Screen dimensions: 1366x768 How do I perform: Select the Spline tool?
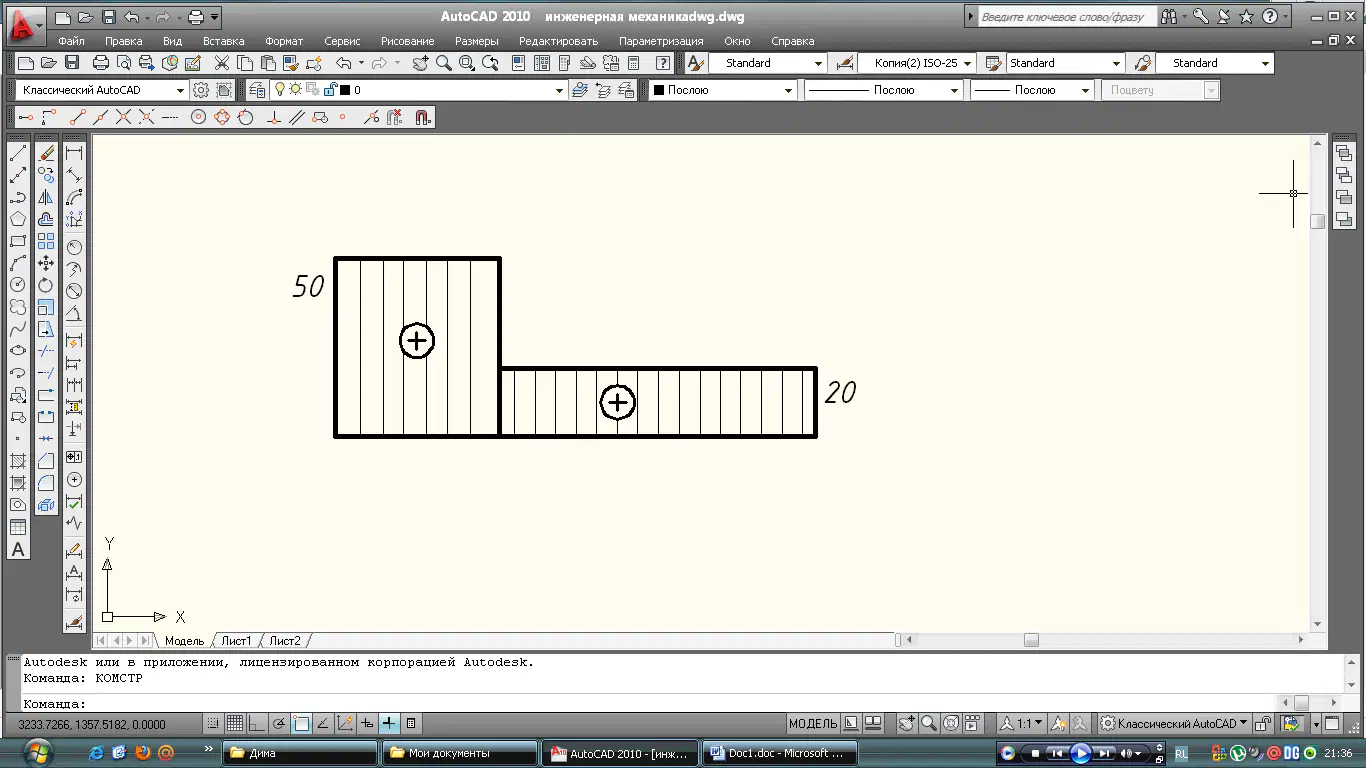(18, 329)
